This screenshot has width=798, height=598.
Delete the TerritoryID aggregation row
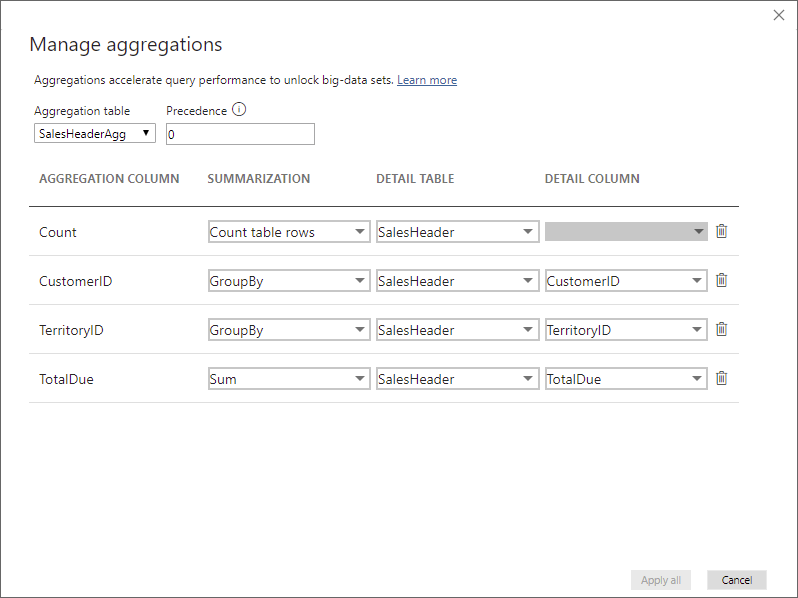tap(721, 329)
